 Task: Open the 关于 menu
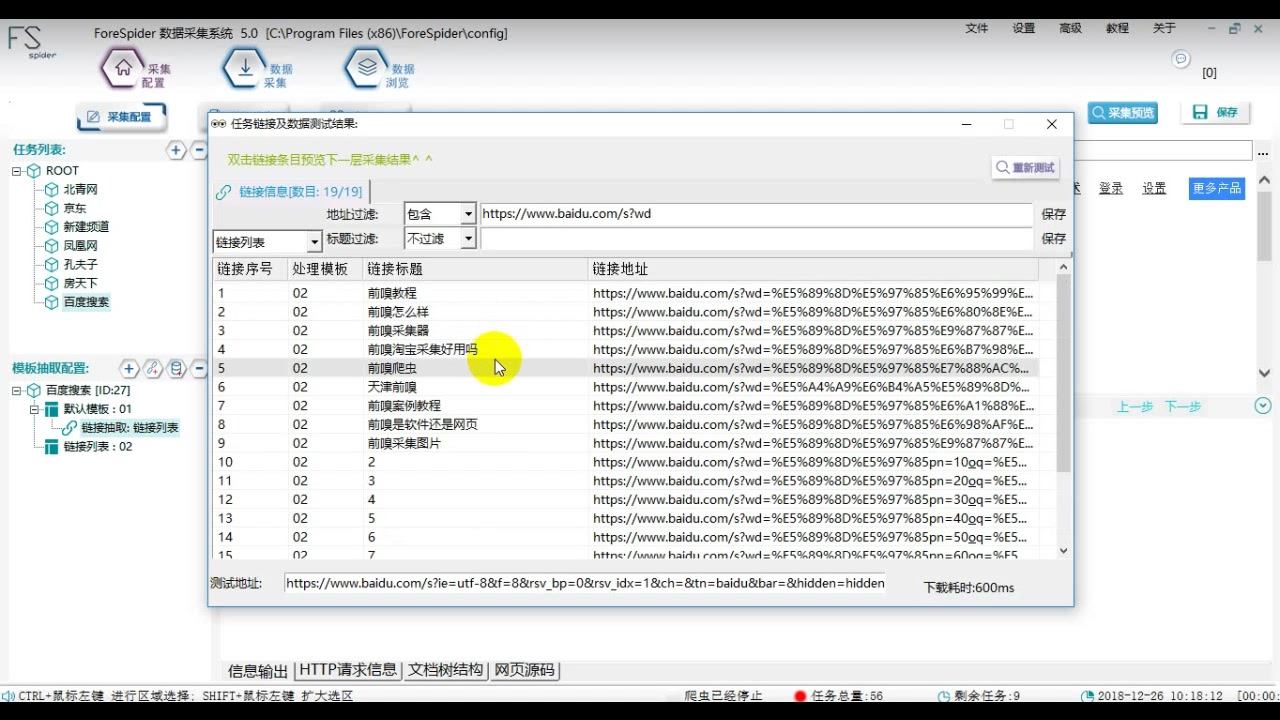[1164, 29]
